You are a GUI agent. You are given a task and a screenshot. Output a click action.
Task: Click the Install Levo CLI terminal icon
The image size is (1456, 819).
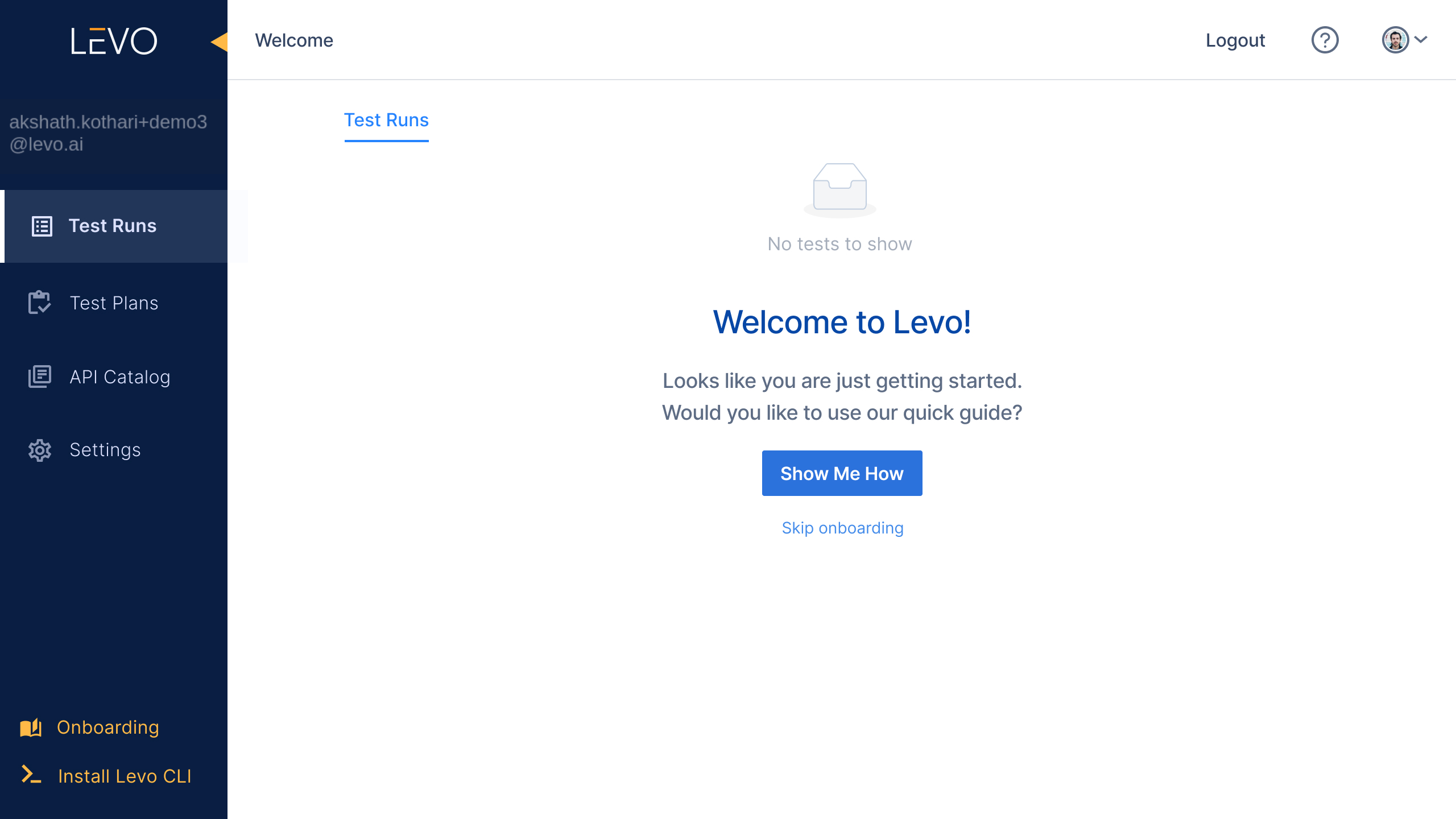coord(31,775)
